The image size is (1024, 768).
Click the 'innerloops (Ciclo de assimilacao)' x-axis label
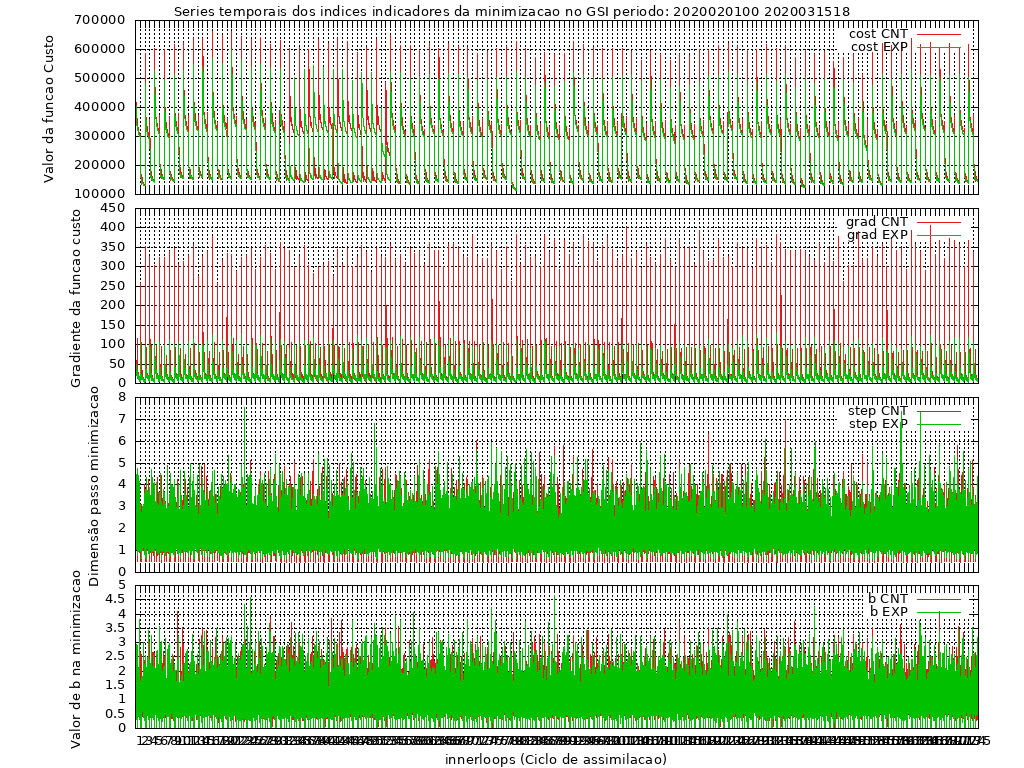pyautogui.click(x=555, y=759)
